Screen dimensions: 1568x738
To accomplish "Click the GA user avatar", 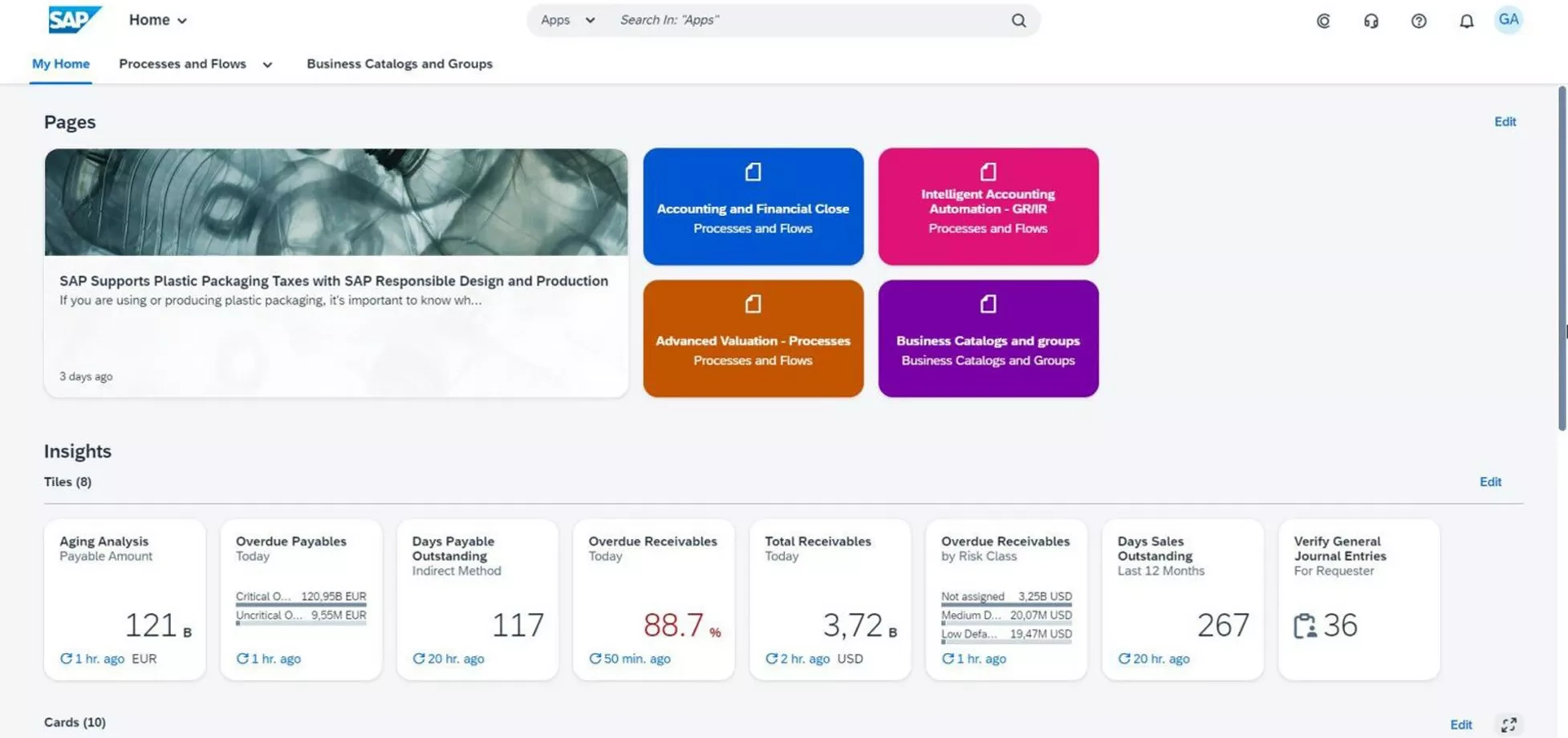I will tap(1509, 20).
